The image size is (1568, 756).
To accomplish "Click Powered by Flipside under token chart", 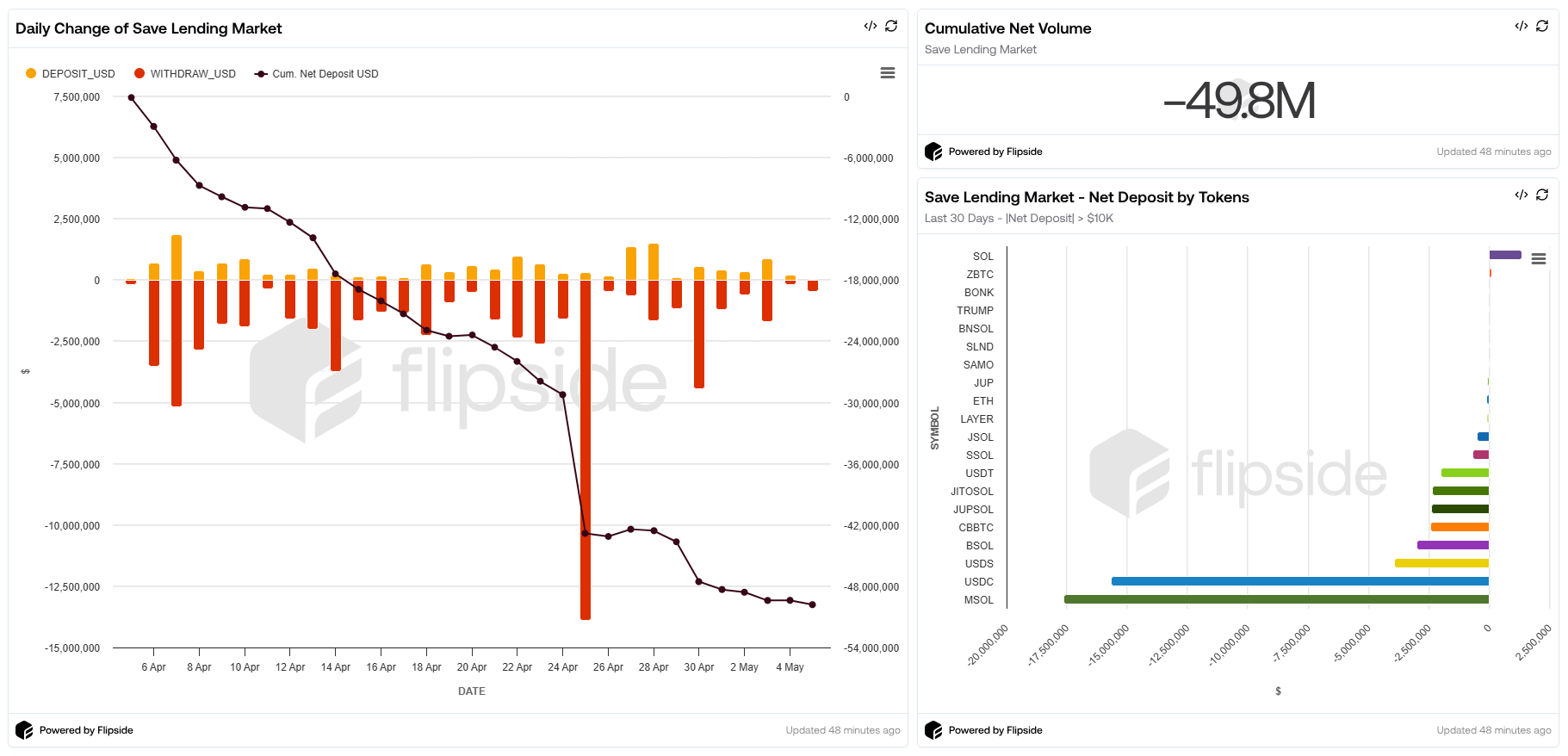I will [x=995, y=730].
